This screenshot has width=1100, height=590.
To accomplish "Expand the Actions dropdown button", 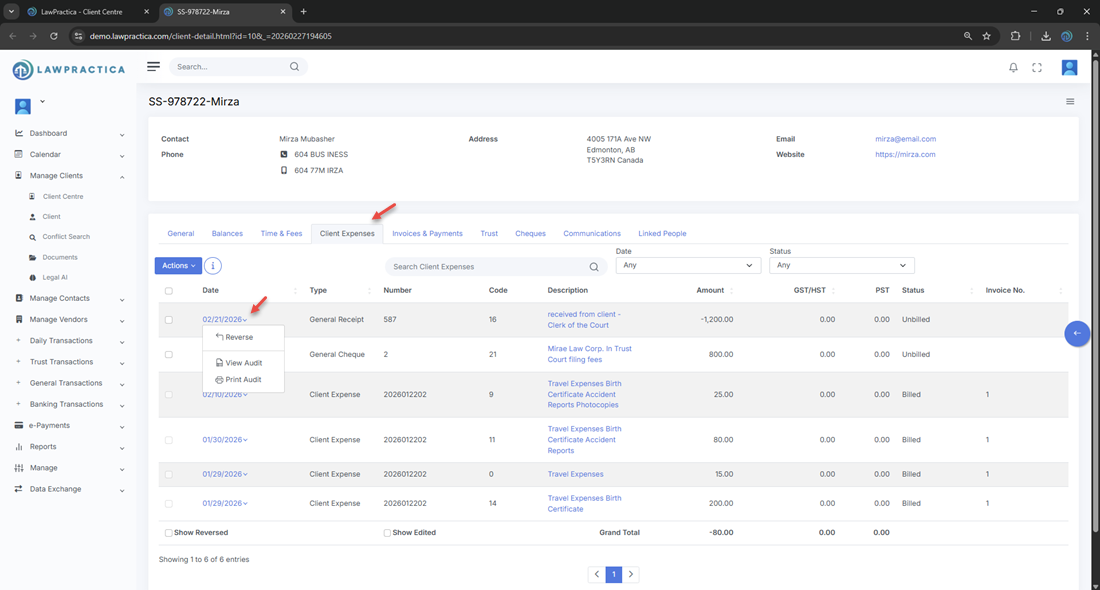I will click(178, 266).
